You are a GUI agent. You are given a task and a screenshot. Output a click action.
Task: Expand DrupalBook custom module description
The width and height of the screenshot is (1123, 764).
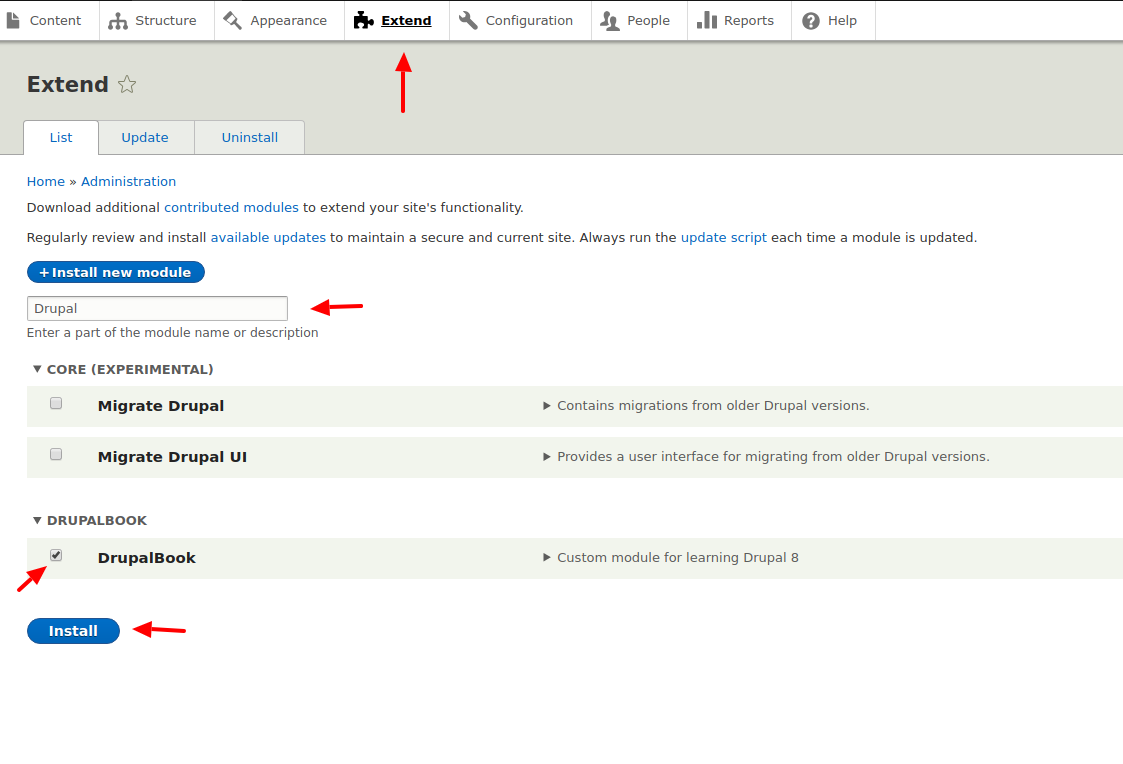(670, 557)
